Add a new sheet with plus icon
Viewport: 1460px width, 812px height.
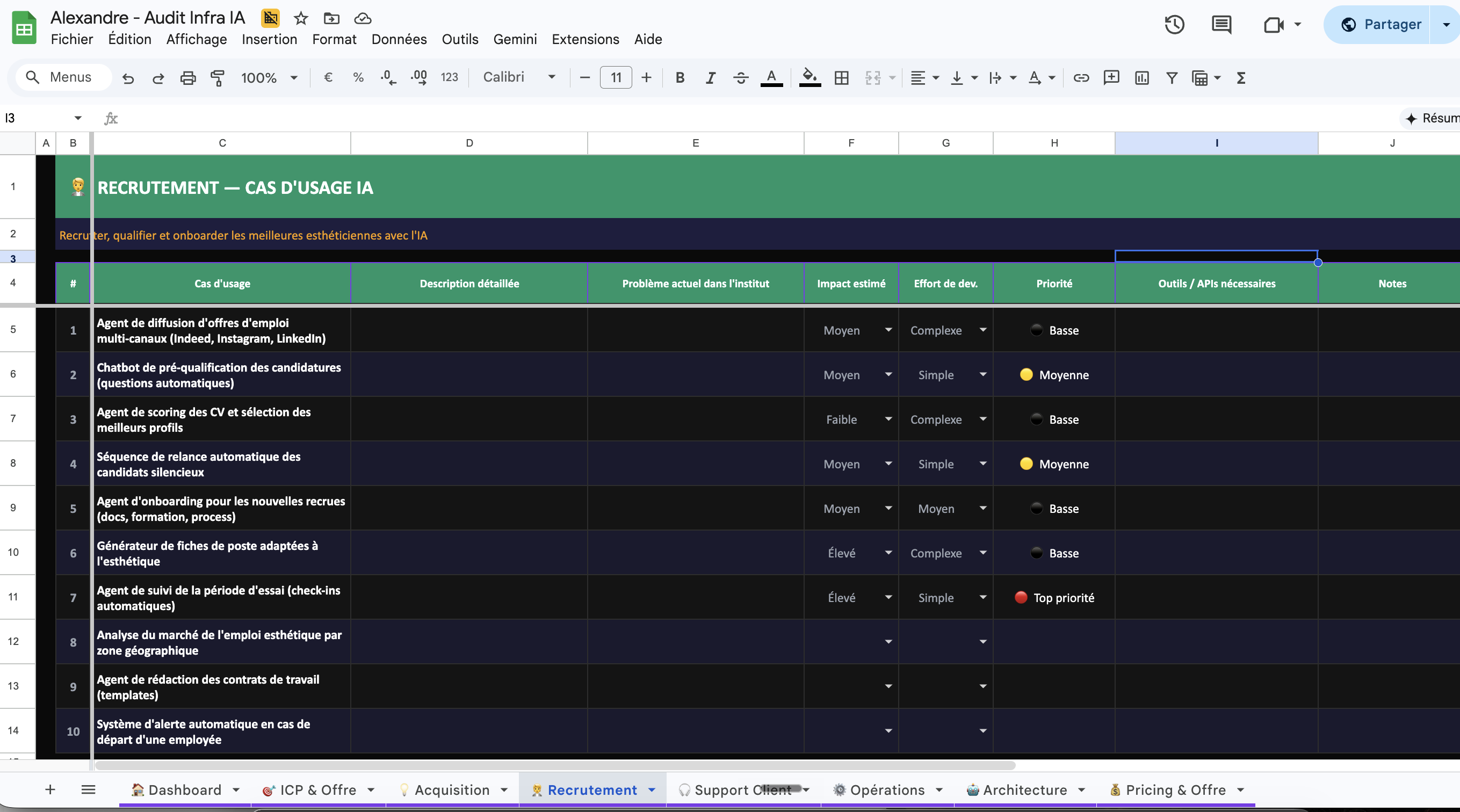click(50, 789)
